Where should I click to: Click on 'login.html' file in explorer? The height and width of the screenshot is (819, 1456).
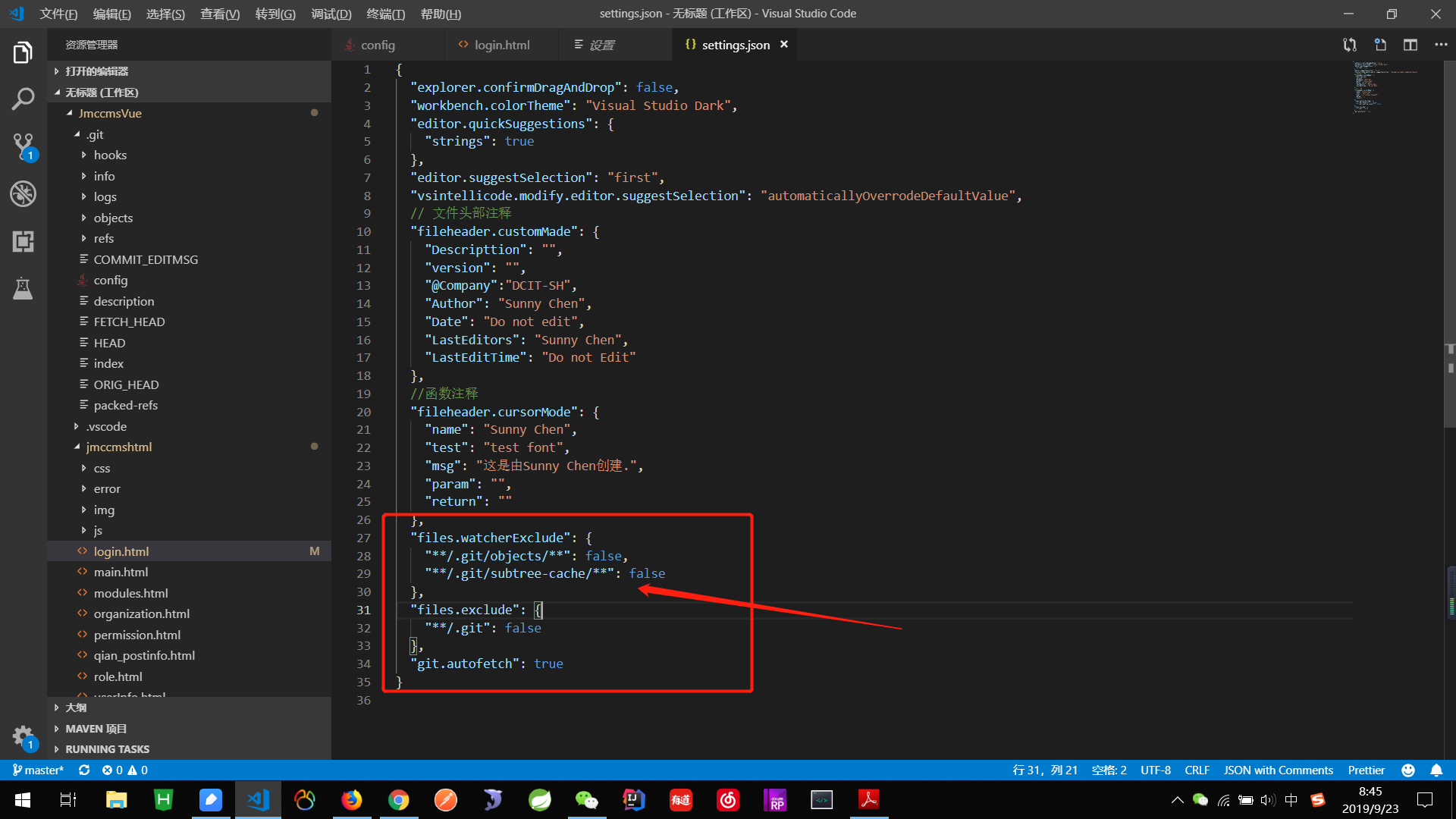point(121,550)
